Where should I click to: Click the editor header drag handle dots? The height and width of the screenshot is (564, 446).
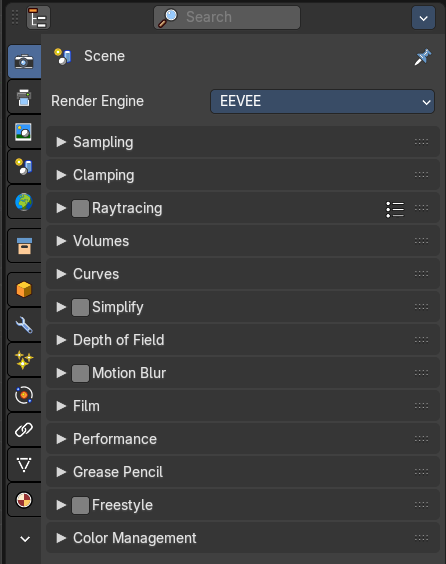[x=15, y=17]
